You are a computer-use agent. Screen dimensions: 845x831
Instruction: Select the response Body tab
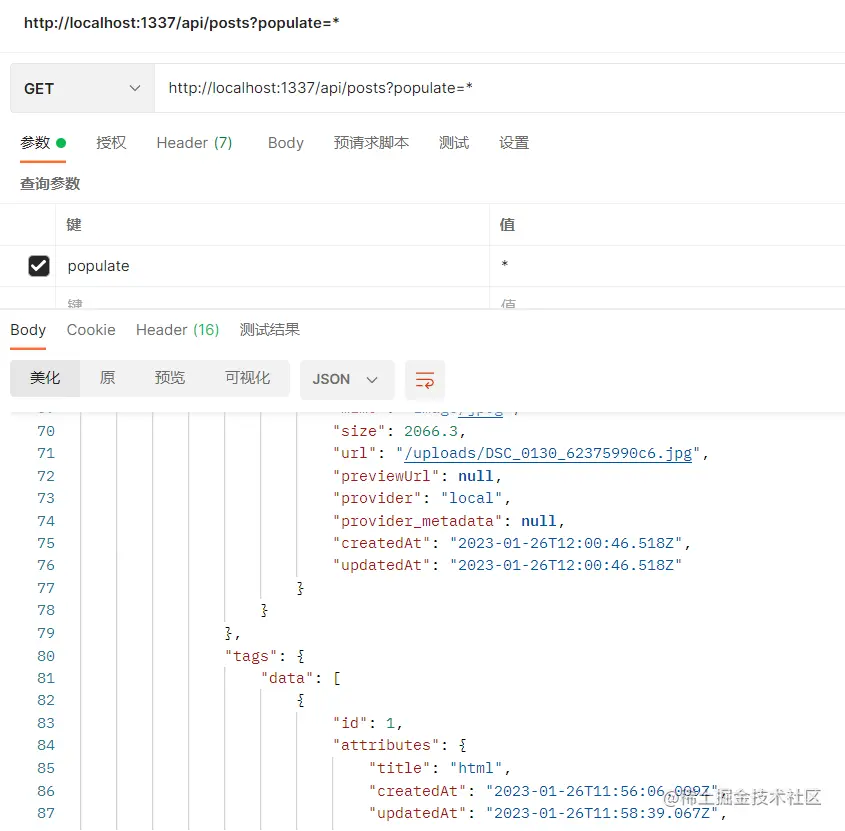pyautogui.click(x=28, y=330)
